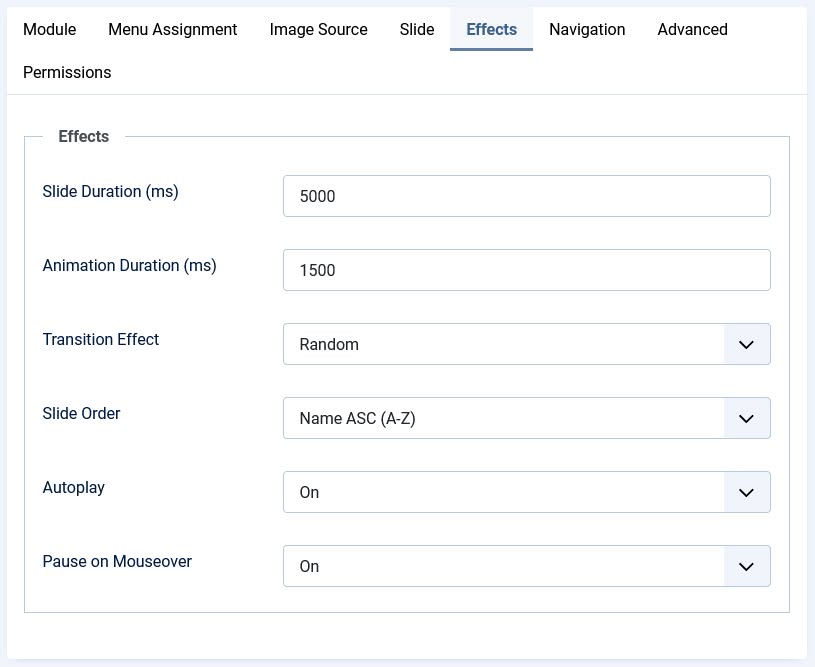Click the Autoplay chevron arrow icon
This screenshot has height=667, width=815.
tap(746, 492)
